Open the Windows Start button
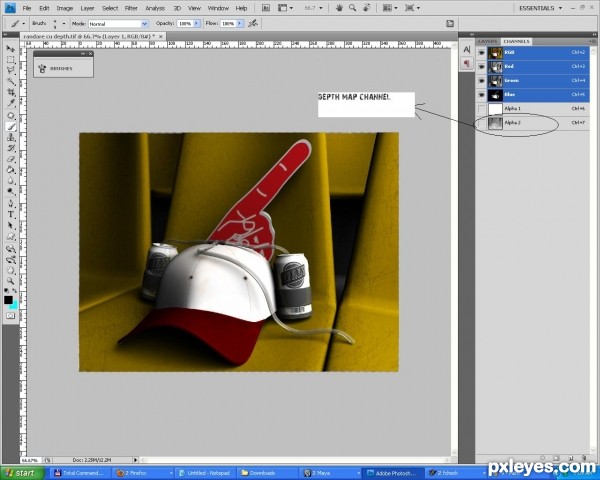This screenshot has width=600, height=480. coord(21,473)
